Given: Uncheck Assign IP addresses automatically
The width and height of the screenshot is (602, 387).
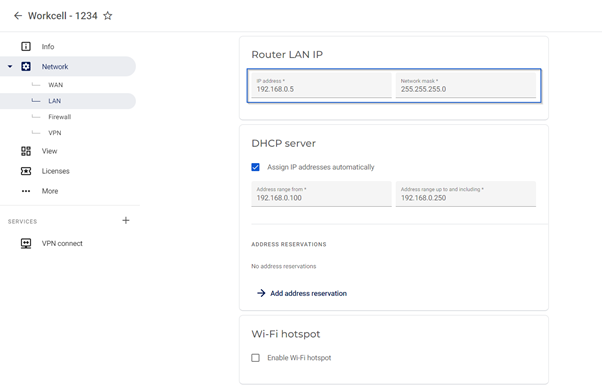Looking at the screenshot, I should [x=255, y=167].
